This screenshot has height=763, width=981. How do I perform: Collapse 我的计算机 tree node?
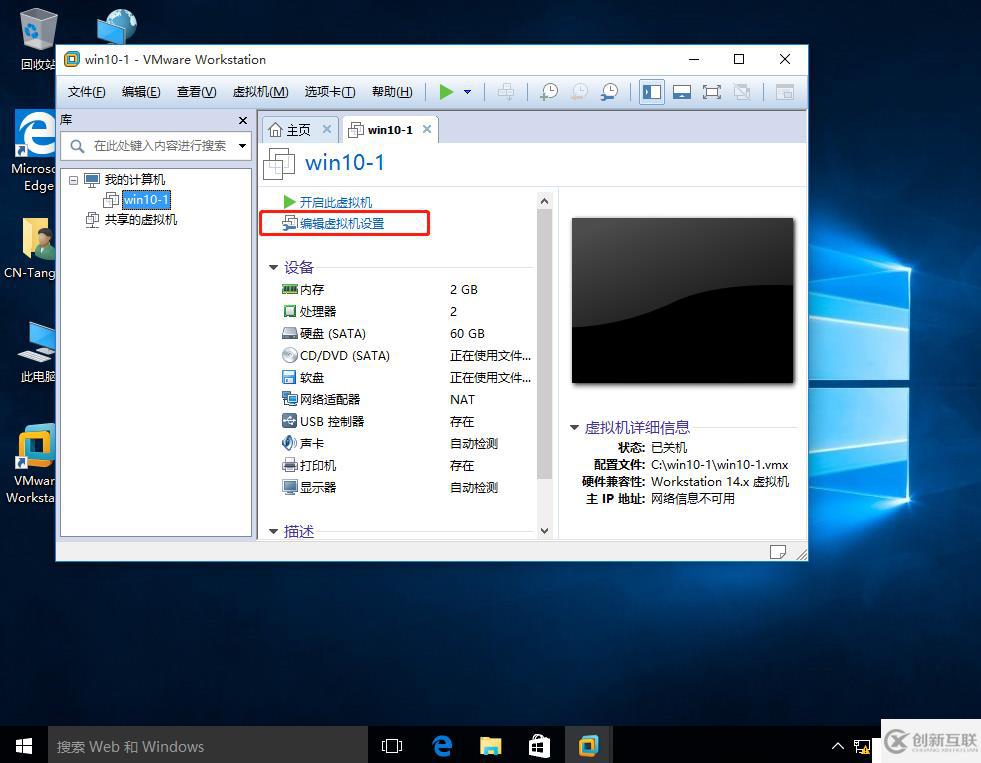click(73, 180)
